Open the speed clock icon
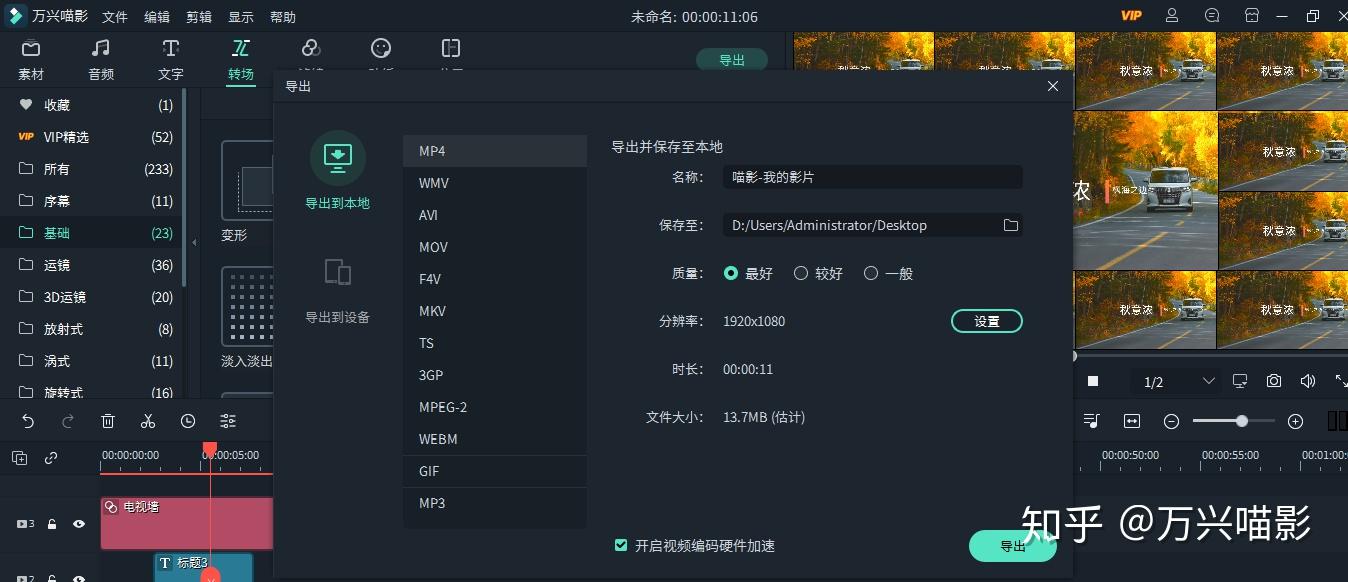The height and width of the screenshot is (582, 1348). 187,421
